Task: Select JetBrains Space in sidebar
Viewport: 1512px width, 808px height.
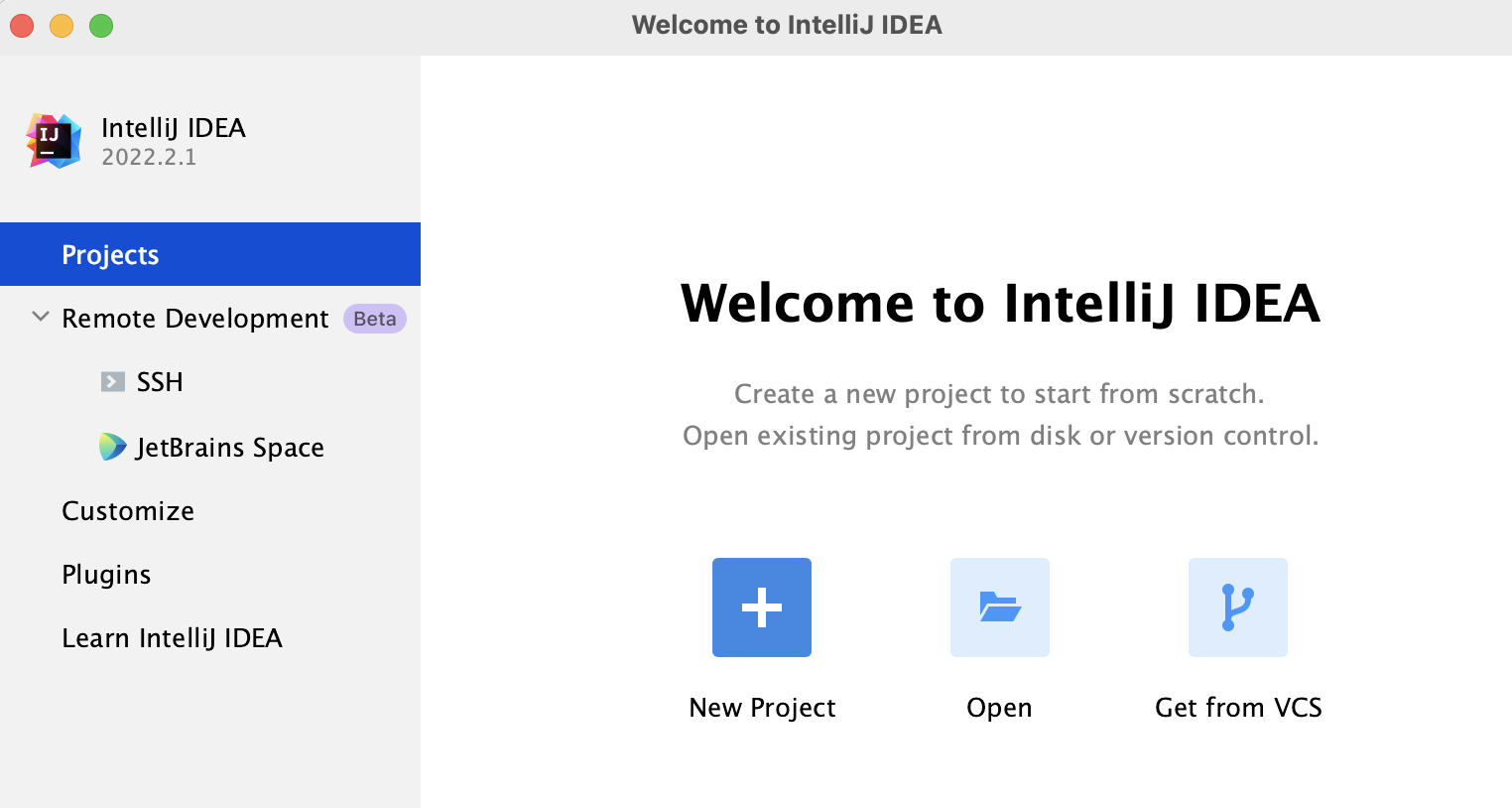Action: [x=230, y=448]
